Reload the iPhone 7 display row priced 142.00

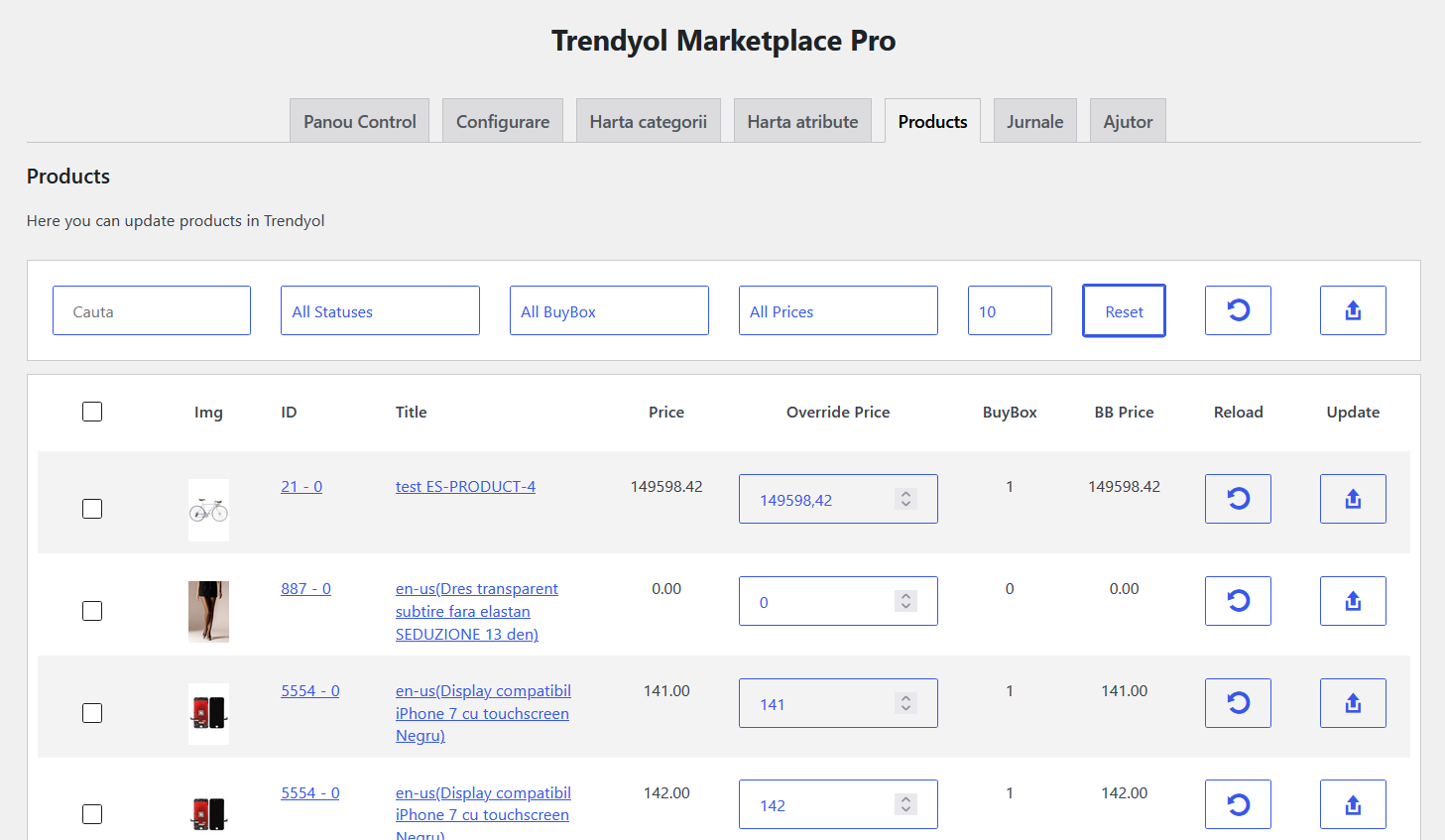[1238, 804]
